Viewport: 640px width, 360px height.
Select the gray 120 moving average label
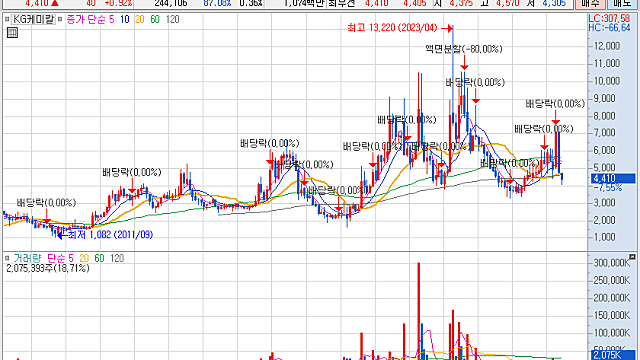click(173, 19)
